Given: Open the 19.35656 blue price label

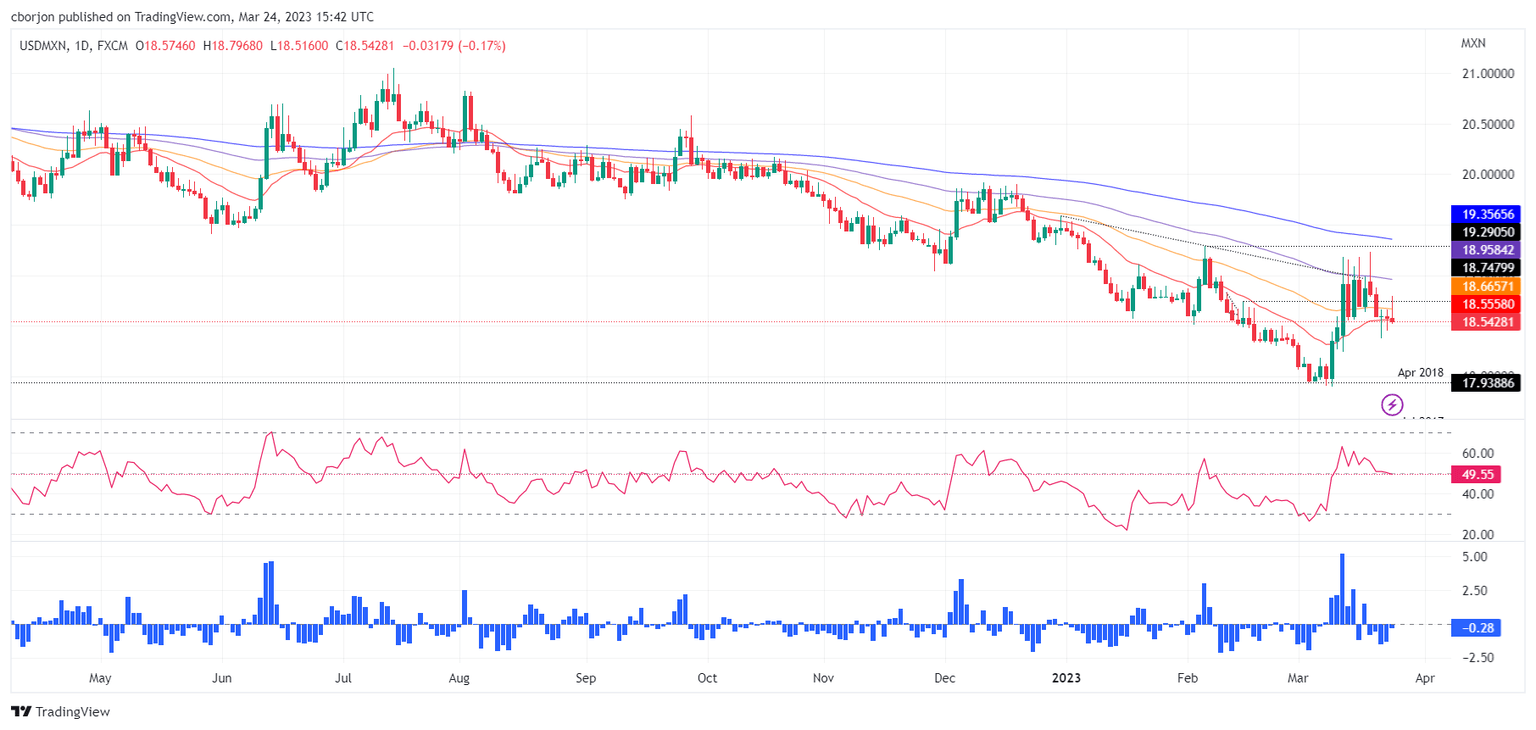Looking at the screenshot, I should 1486,213.
